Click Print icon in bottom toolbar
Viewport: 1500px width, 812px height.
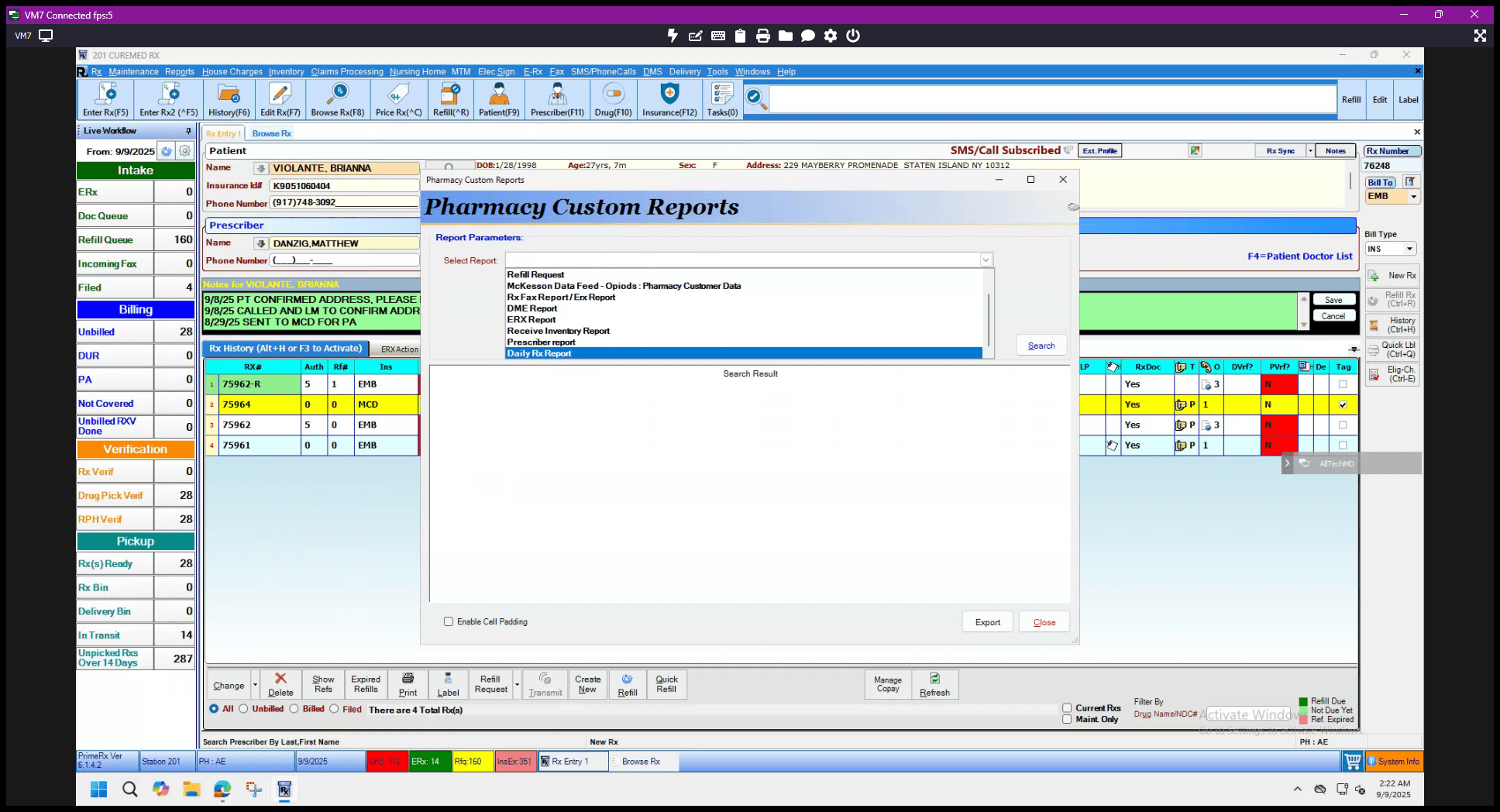tap(408, 679)
